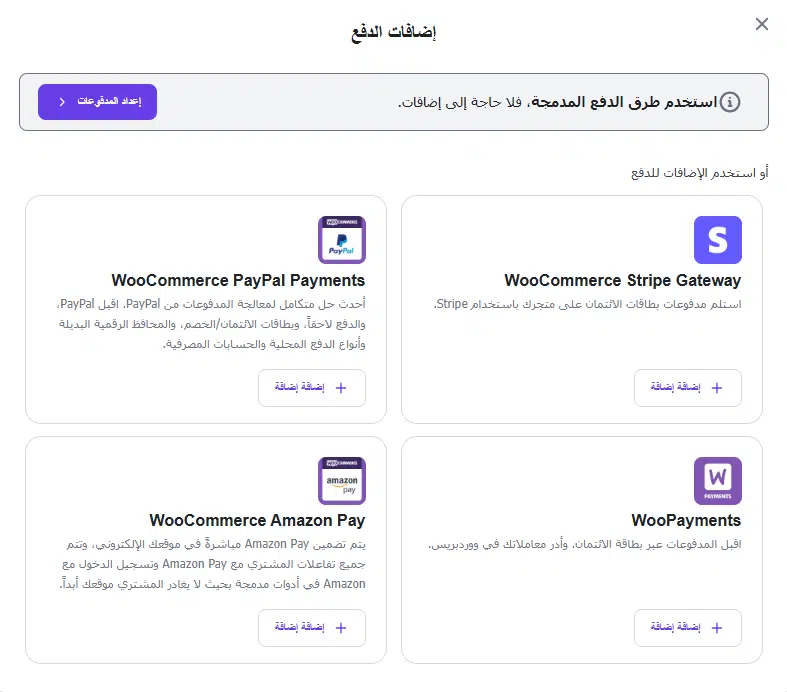Click the PayPal card description text
The image size is (787, 692).
[x=211, y=324]
